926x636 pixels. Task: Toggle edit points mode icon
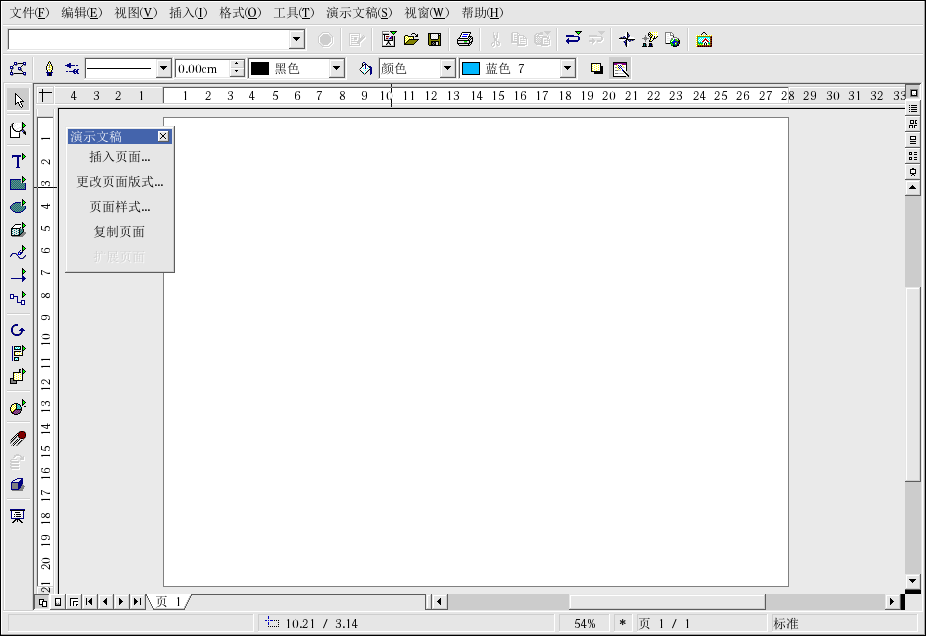[18, 69]
